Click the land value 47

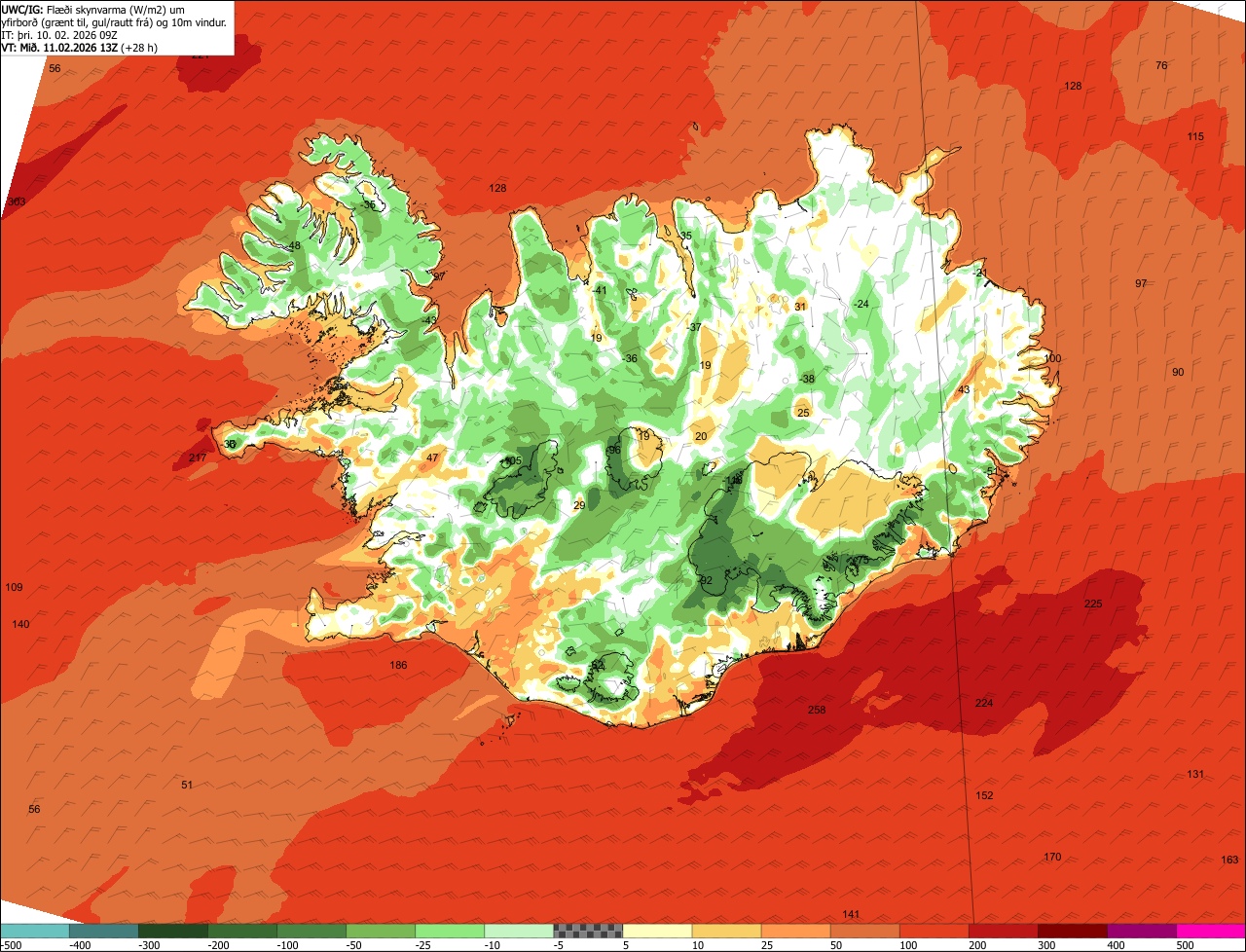[432, 458]
